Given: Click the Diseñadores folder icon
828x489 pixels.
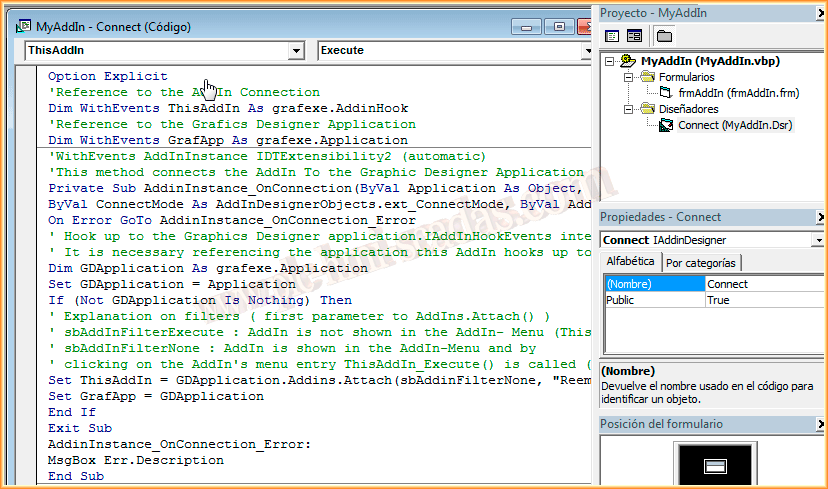Looking at the screenshot, I should click(x=646, y=109).
